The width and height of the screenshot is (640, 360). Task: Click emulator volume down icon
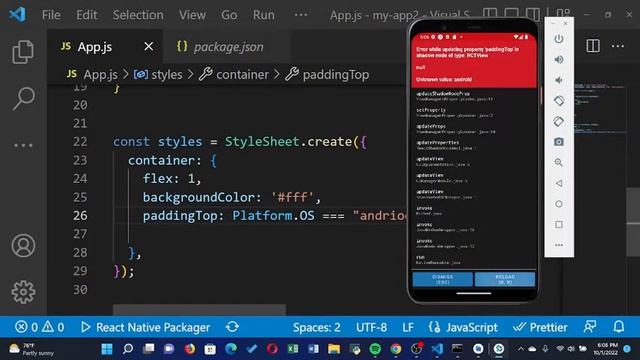[559, 80]
